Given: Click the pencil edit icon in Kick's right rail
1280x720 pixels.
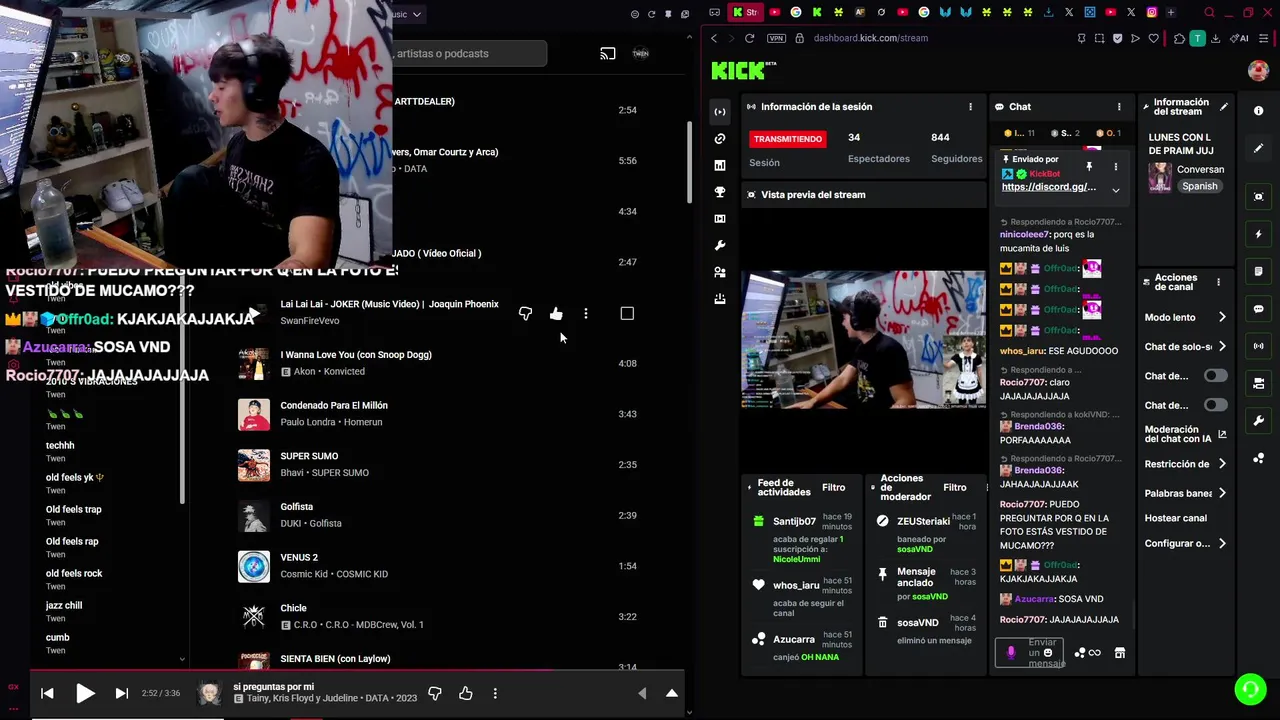Looking at the screenshot, I should 1258,148.
